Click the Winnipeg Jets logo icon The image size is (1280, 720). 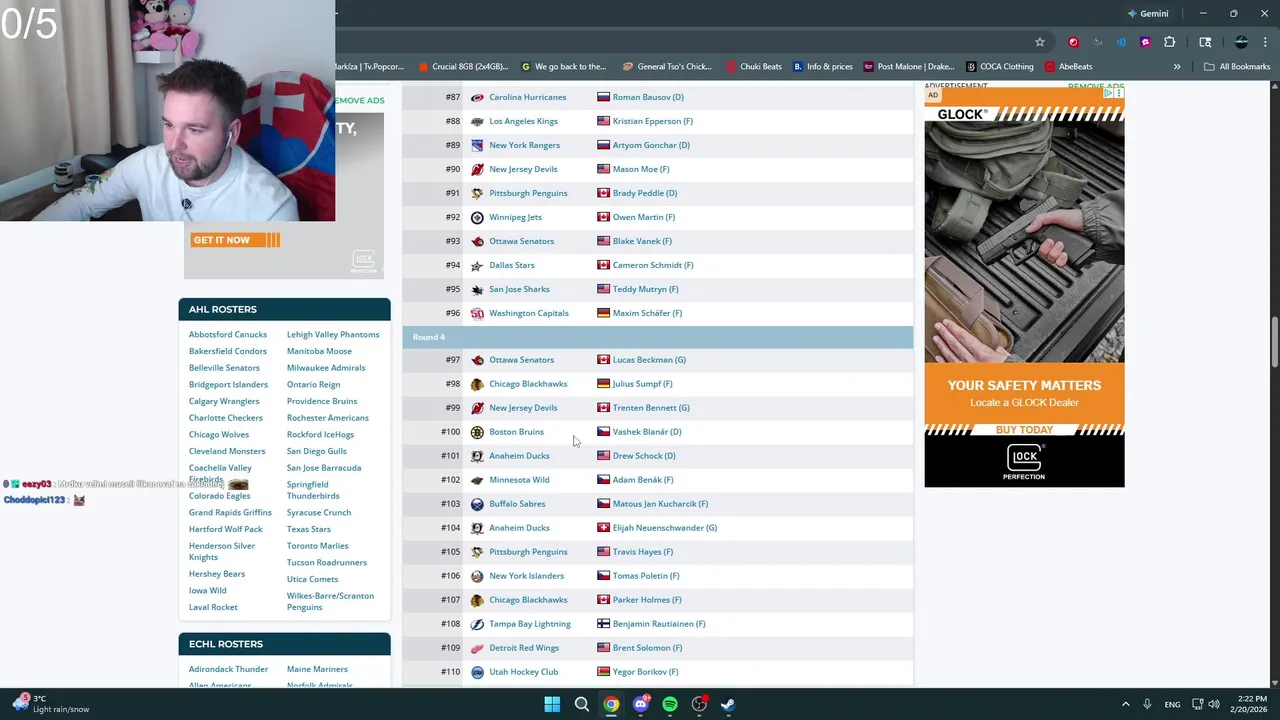[x=477, y=217]
